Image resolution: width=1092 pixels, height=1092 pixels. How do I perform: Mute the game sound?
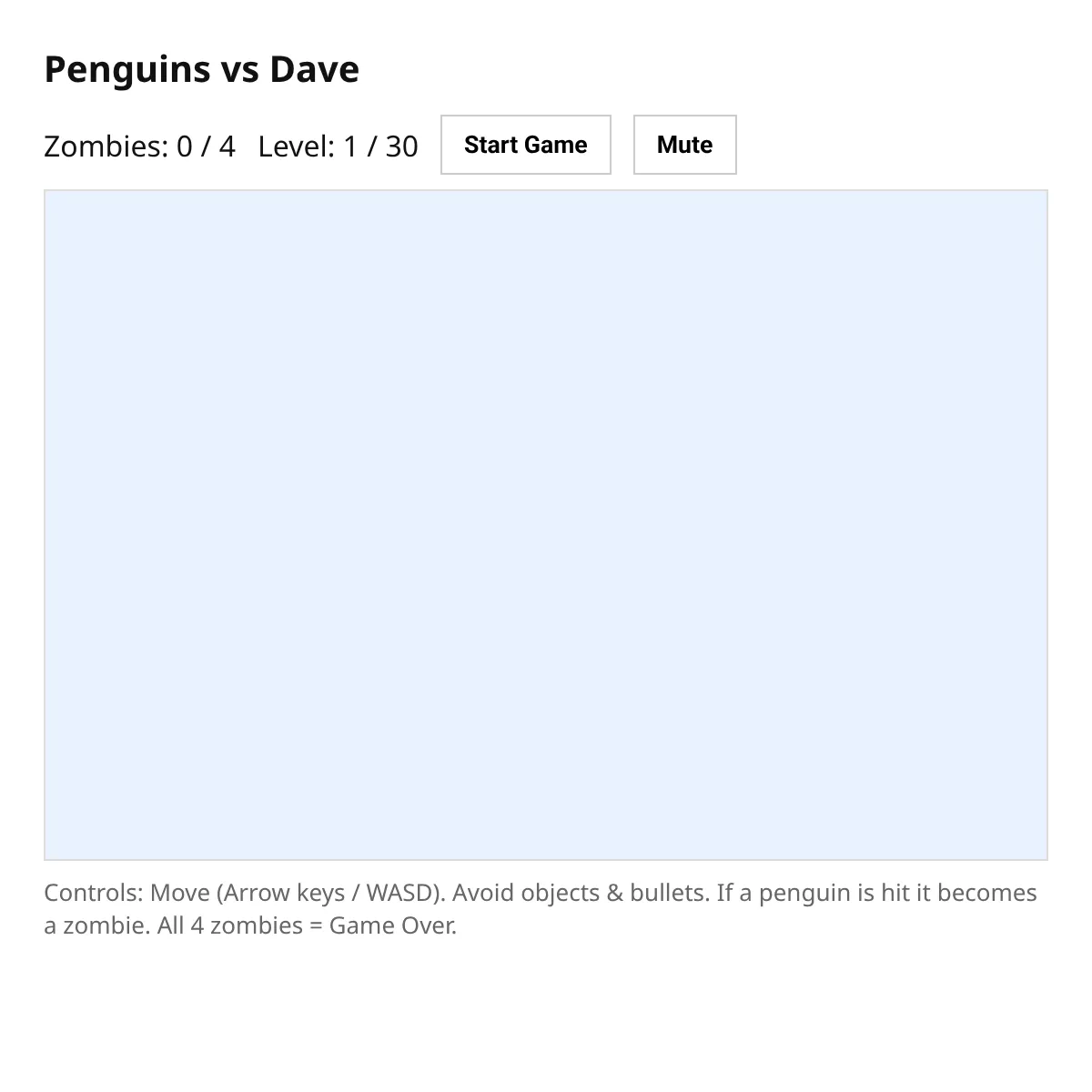point(684,145)
